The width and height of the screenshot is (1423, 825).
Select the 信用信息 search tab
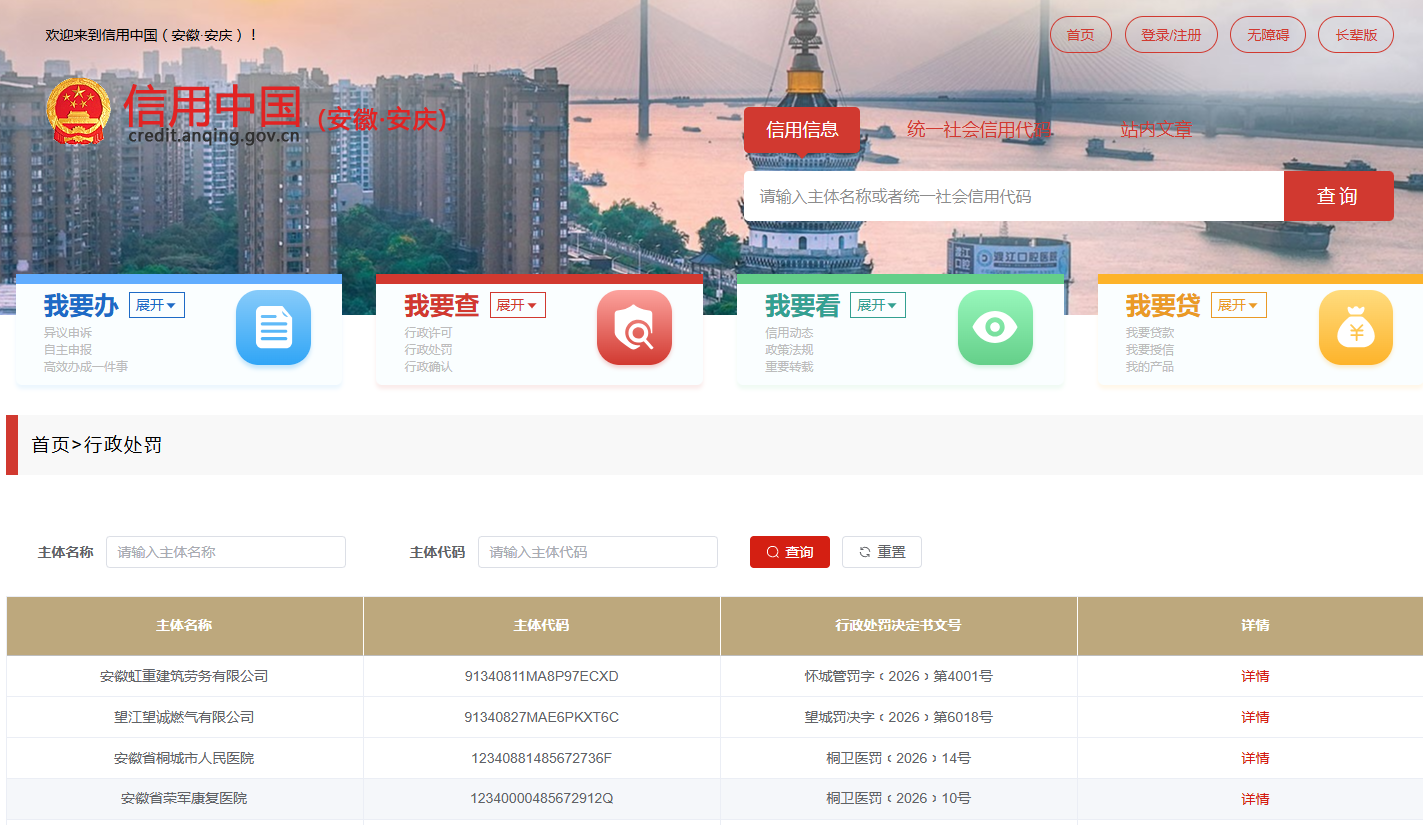pos(802,130)
